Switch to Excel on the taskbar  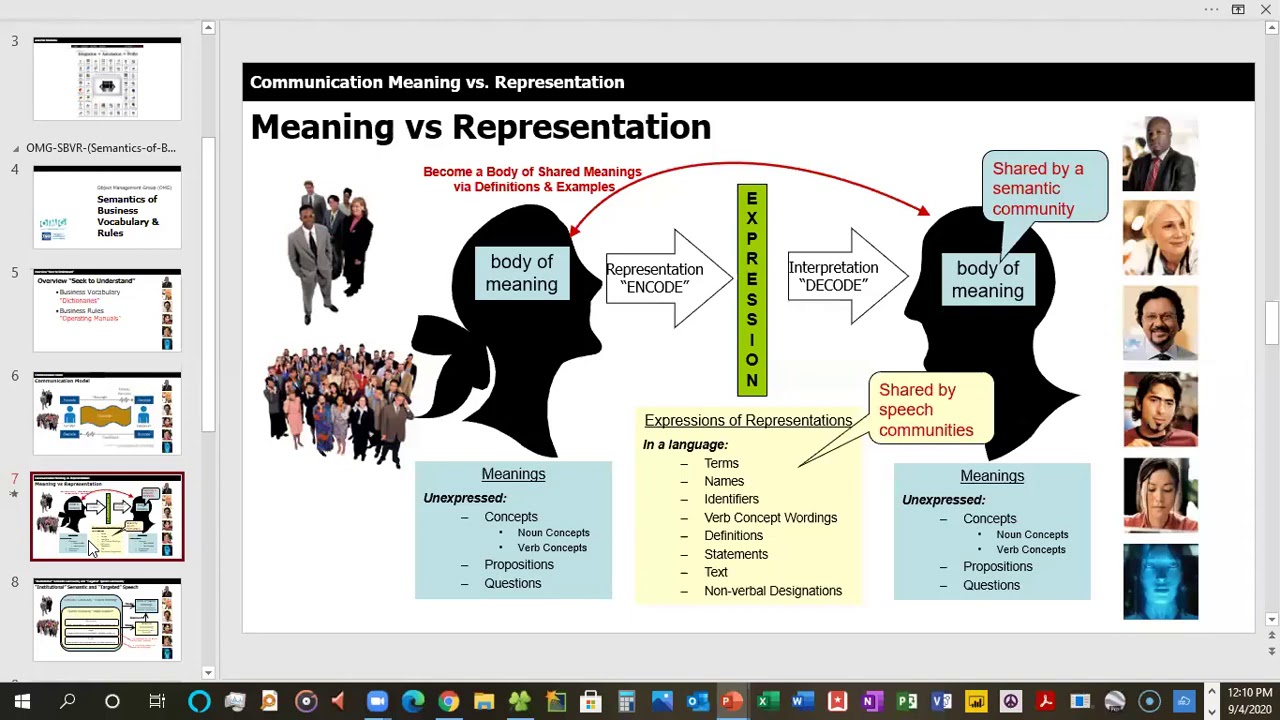(767, 701)
